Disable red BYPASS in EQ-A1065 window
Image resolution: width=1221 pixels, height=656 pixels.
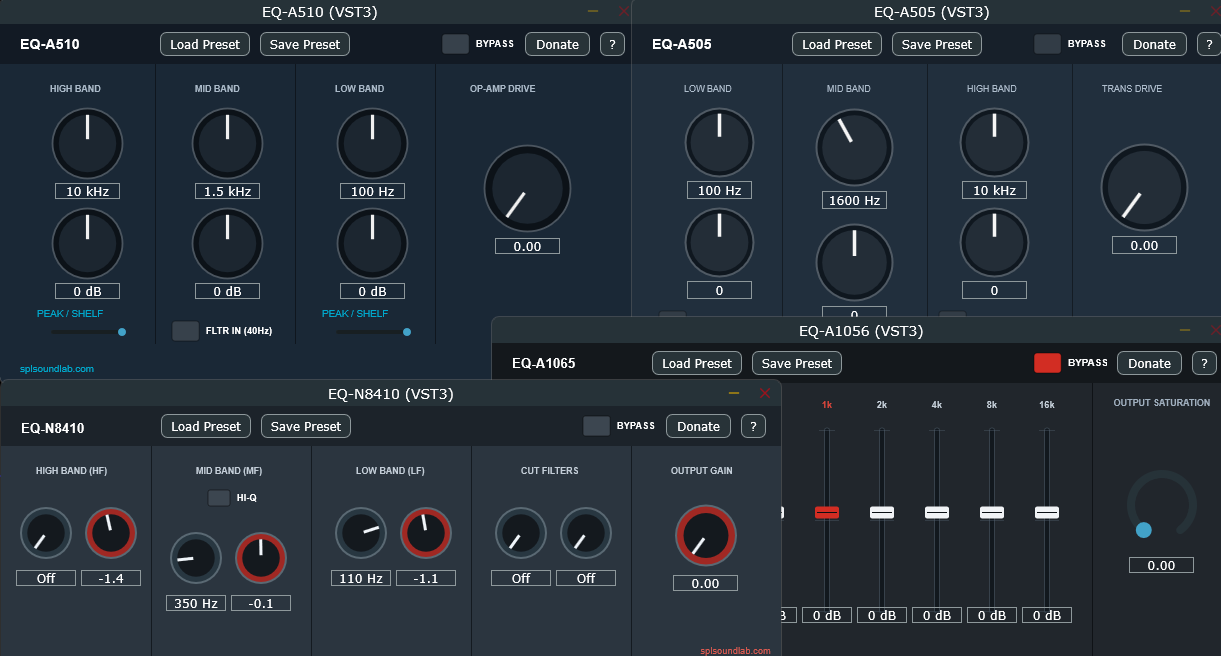(x=1048, y=363)
